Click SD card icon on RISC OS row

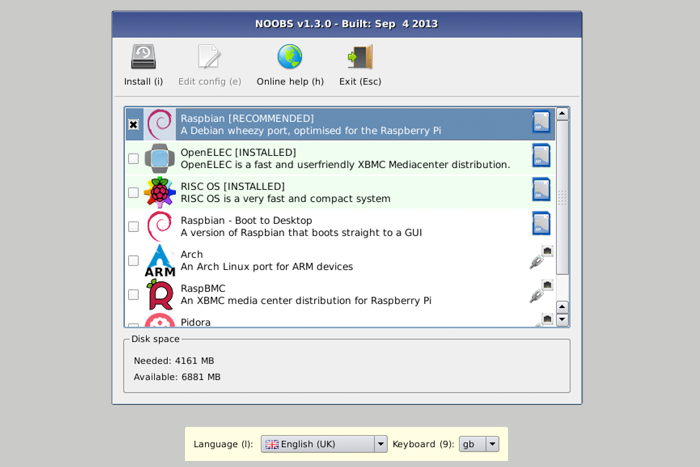pyautogui.click(x=541, y=190)
